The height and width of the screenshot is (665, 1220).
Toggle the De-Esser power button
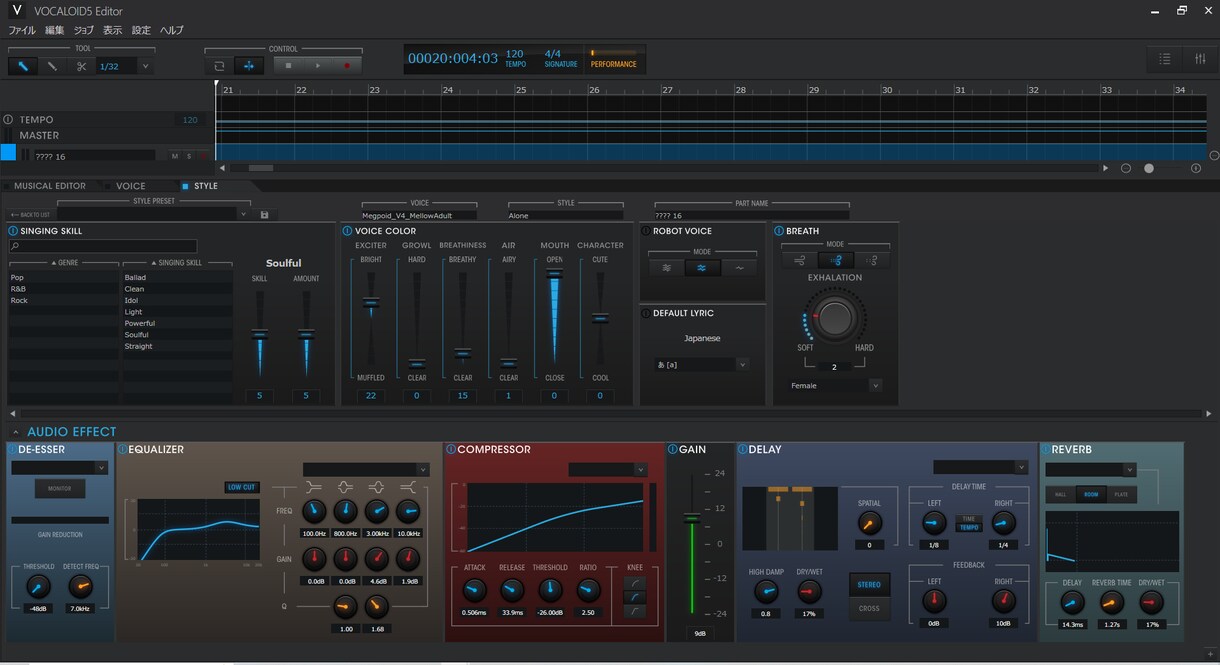14,450
